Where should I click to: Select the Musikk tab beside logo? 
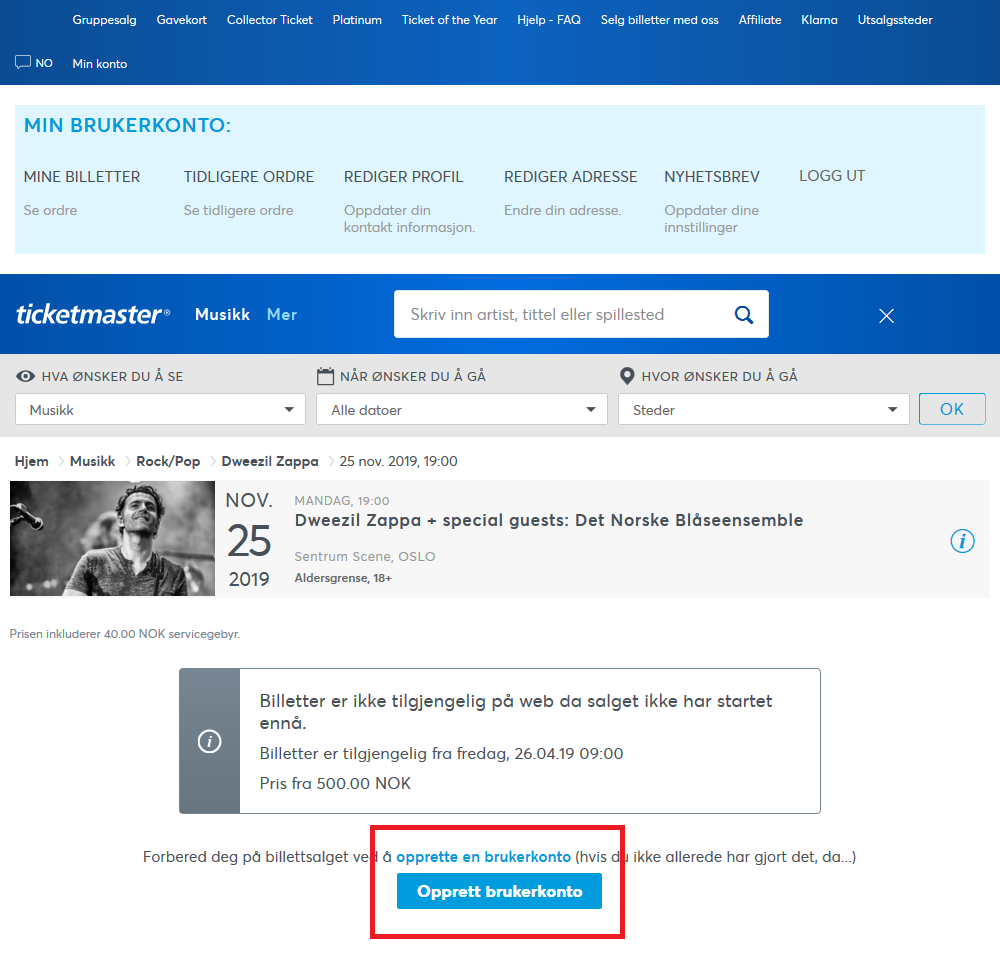coord(222,314)
